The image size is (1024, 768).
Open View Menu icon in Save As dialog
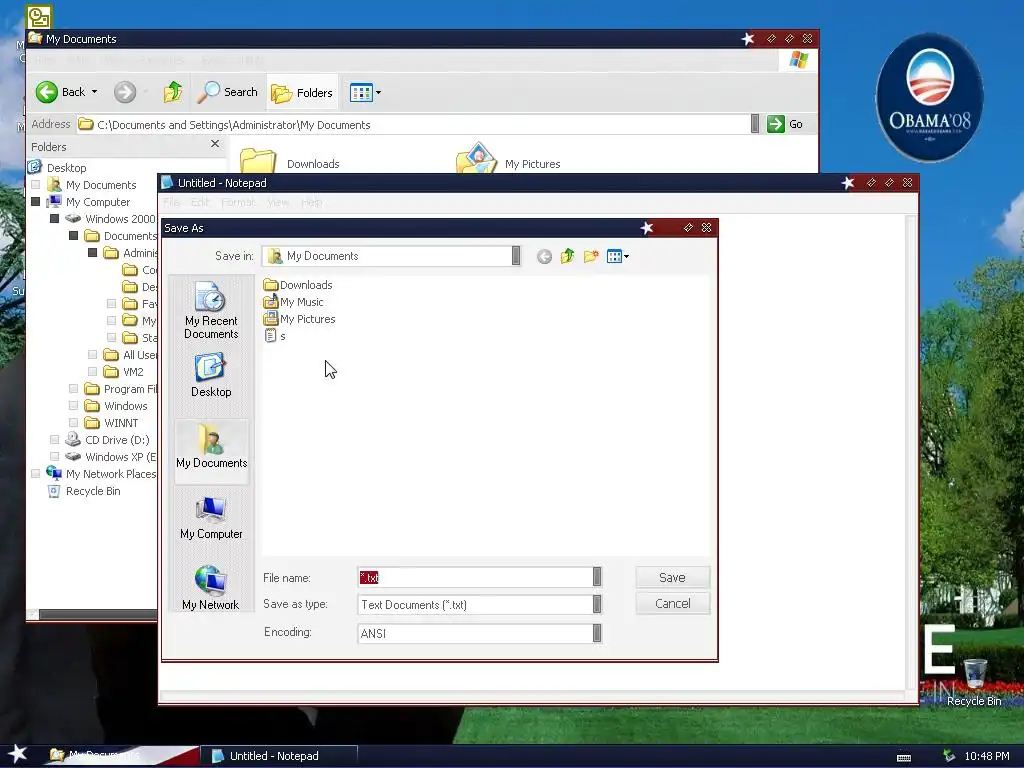pyautogui.click(x=617, y=257)
